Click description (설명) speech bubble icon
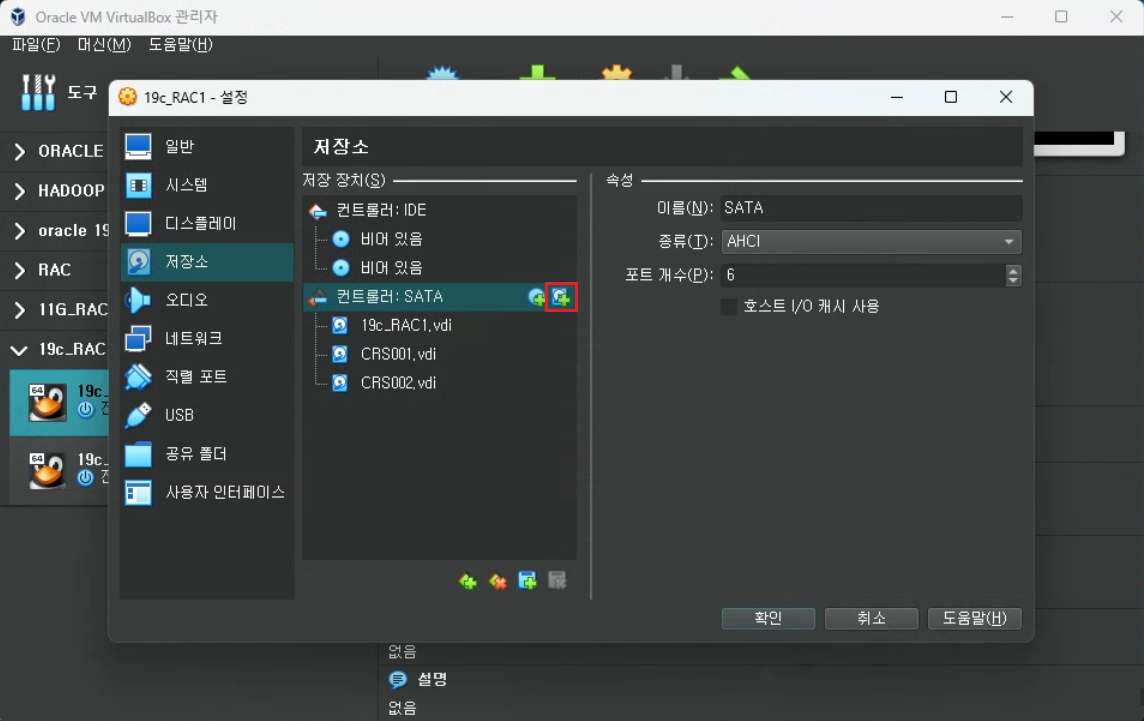Viewport: 1144px width, 721px height. pos(398,680)
